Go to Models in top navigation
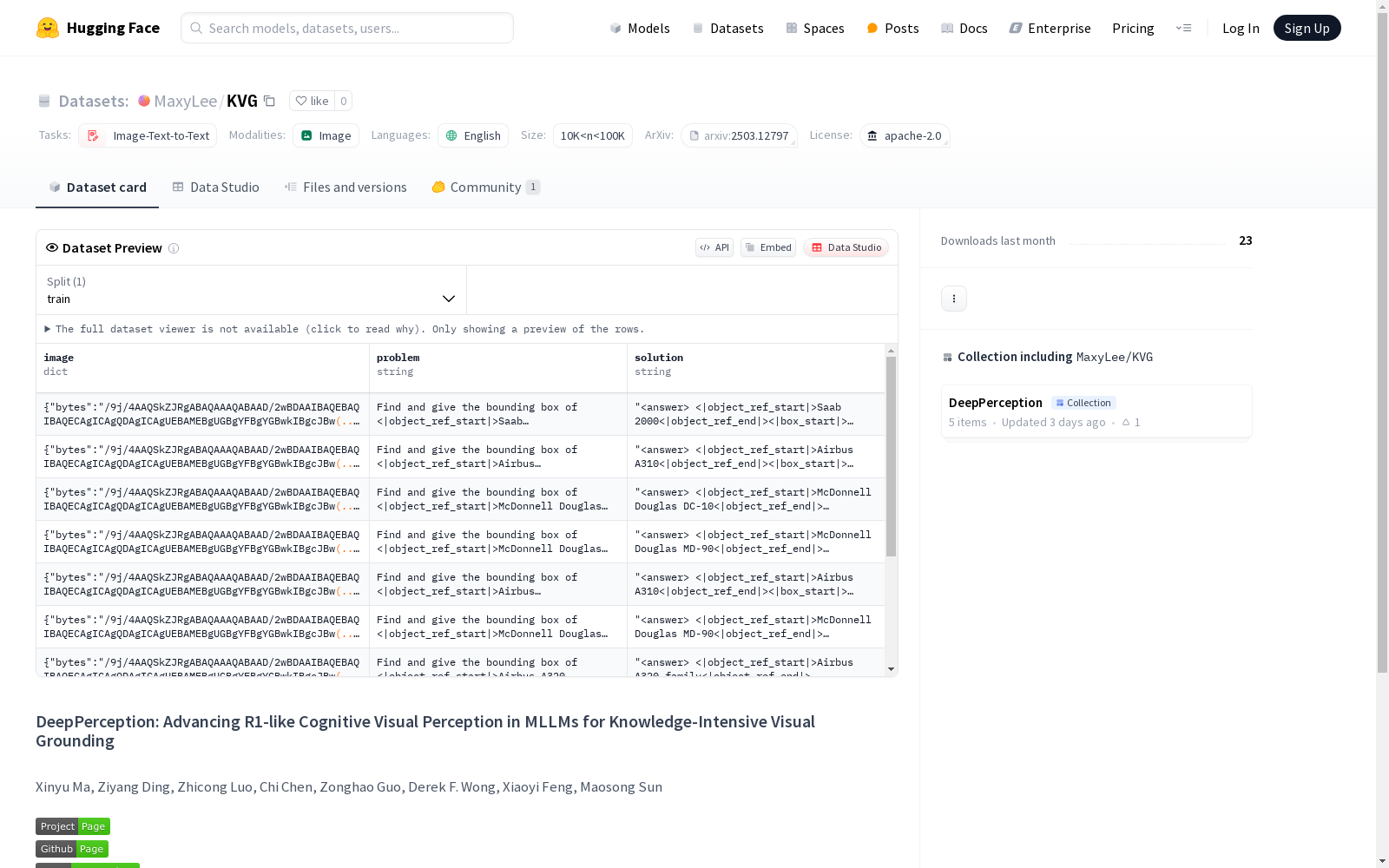Image resolution: width=1389 pixels, height=868 pixels. 640,28
